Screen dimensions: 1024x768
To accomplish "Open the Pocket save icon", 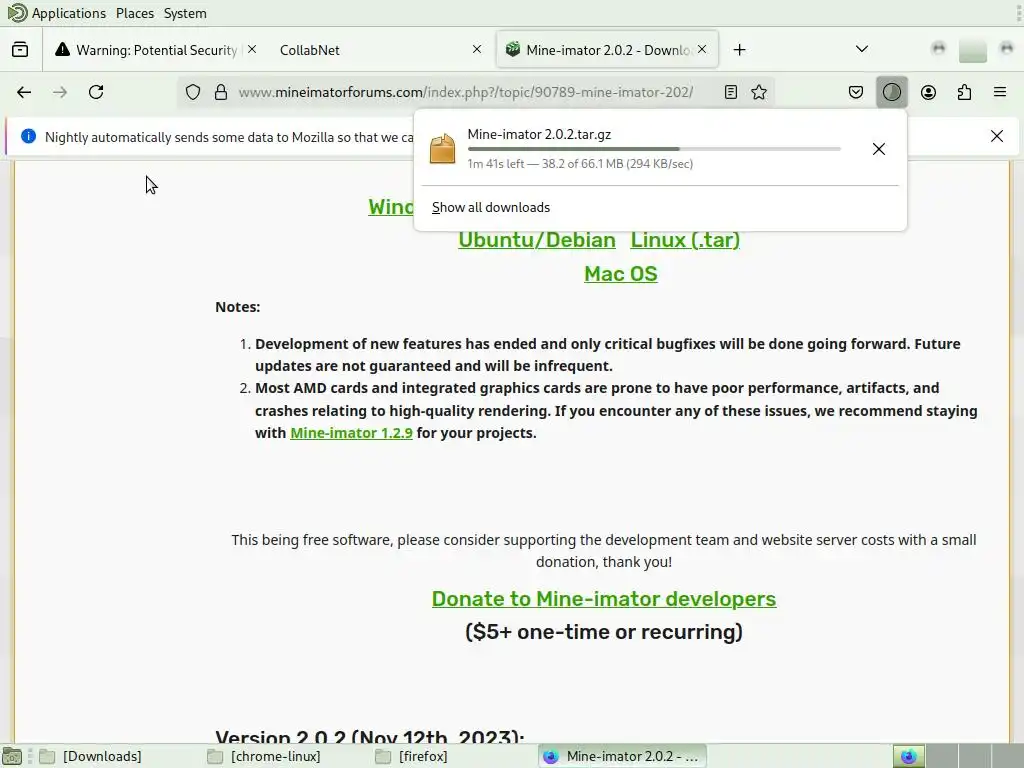I will coord(856,92).
